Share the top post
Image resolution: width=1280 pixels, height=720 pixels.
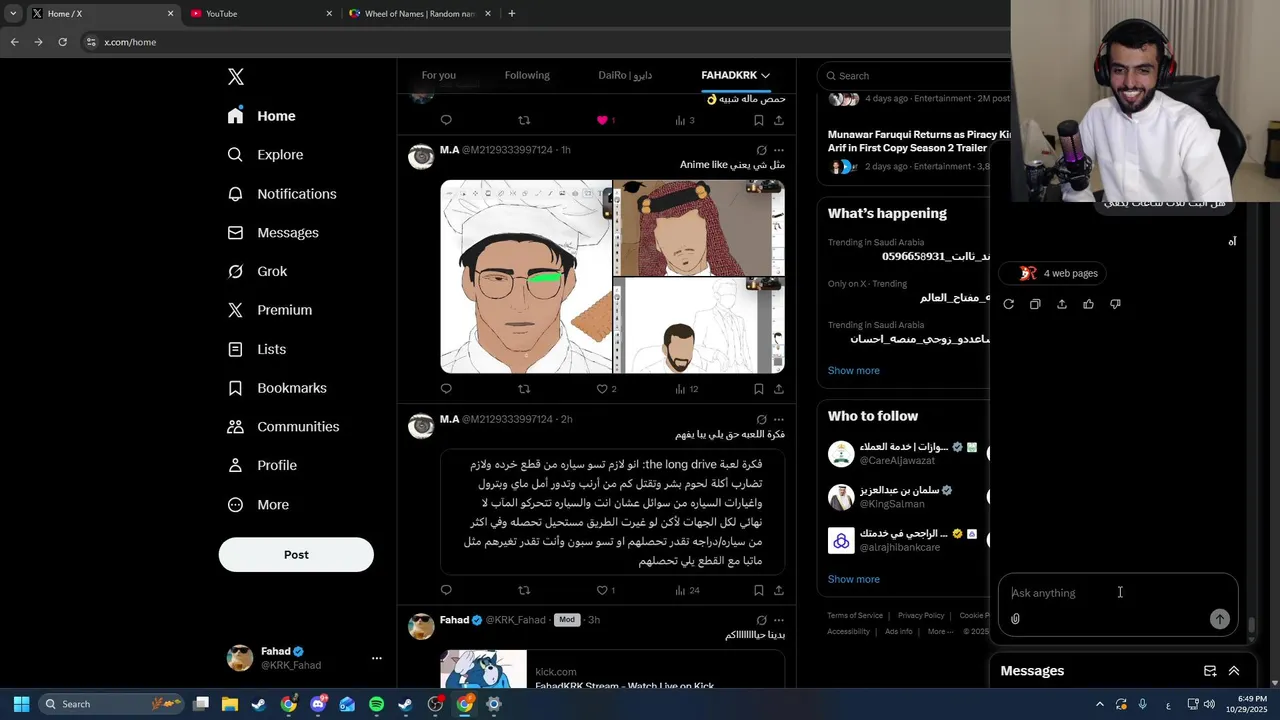click(x=779, y=120)
